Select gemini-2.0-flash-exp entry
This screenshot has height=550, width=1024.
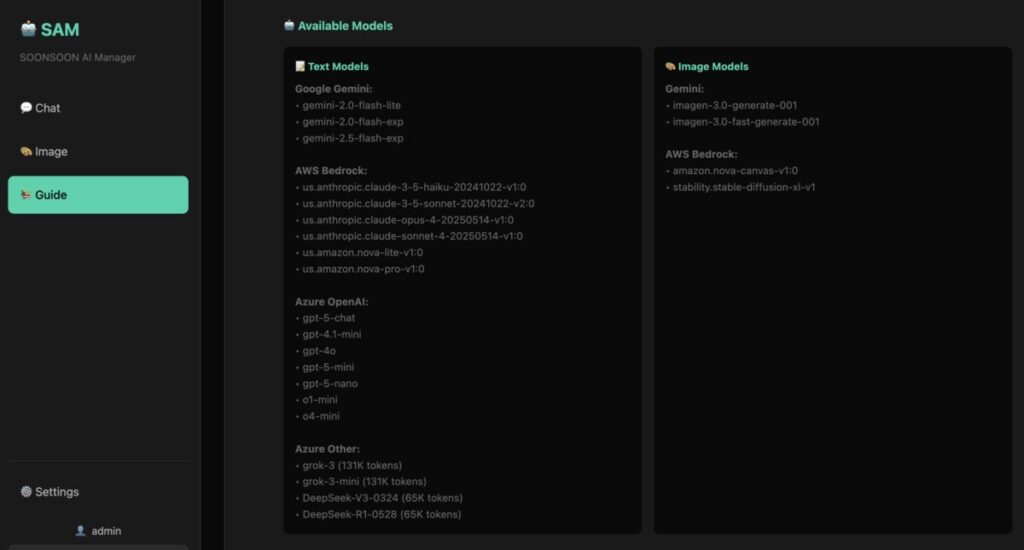click(x=353, y=121)
